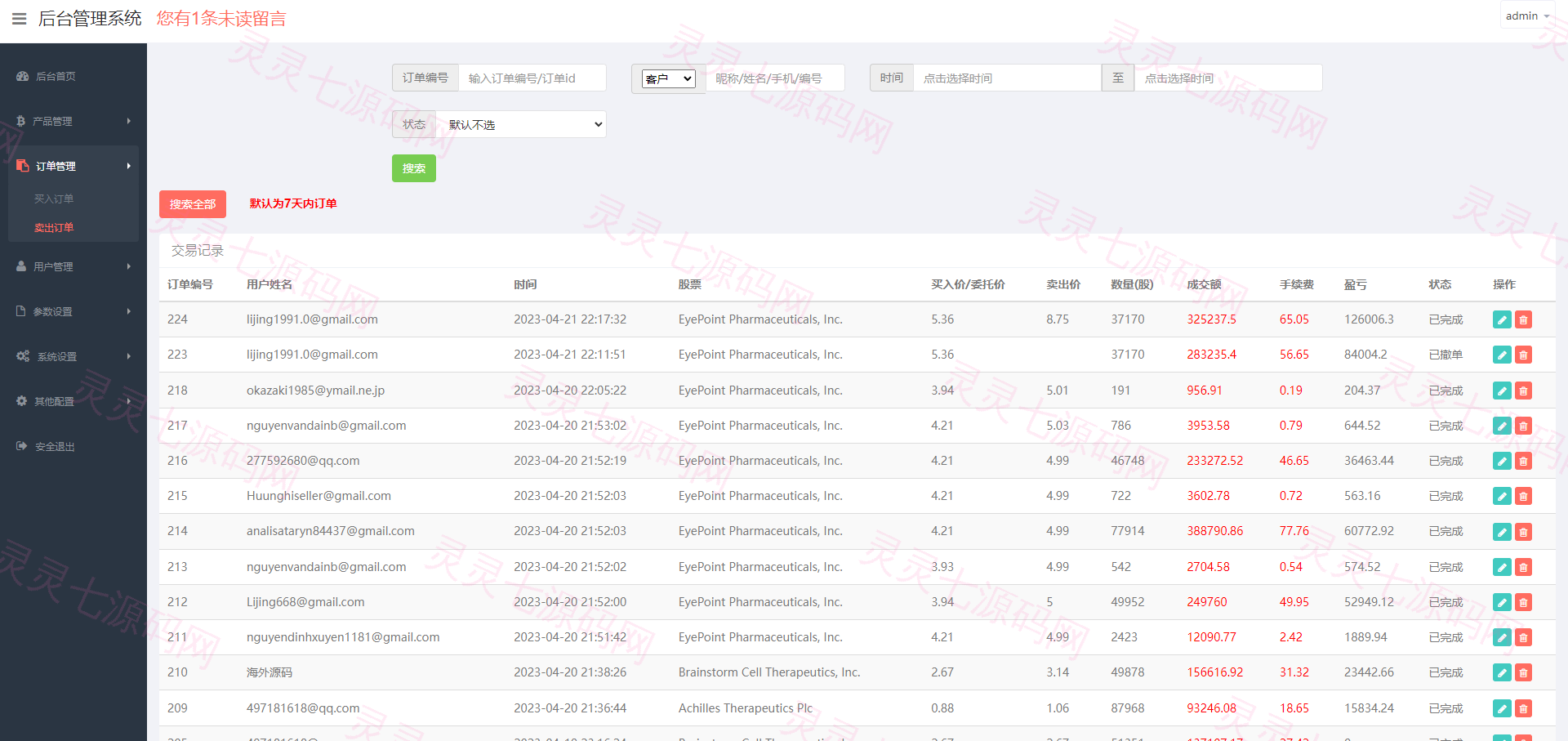The height and width of the screenshot is (741, 1568).
Task: Delete order 217 trash icon
Action: point(1523,426)
